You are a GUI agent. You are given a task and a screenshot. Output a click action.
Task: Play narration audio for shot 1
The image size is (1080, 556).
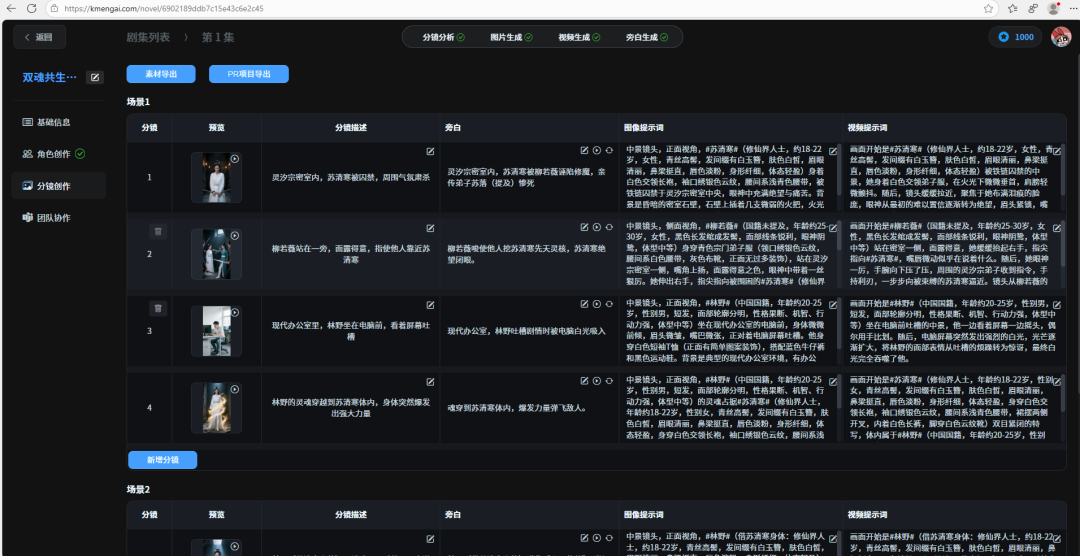(597, 151)
